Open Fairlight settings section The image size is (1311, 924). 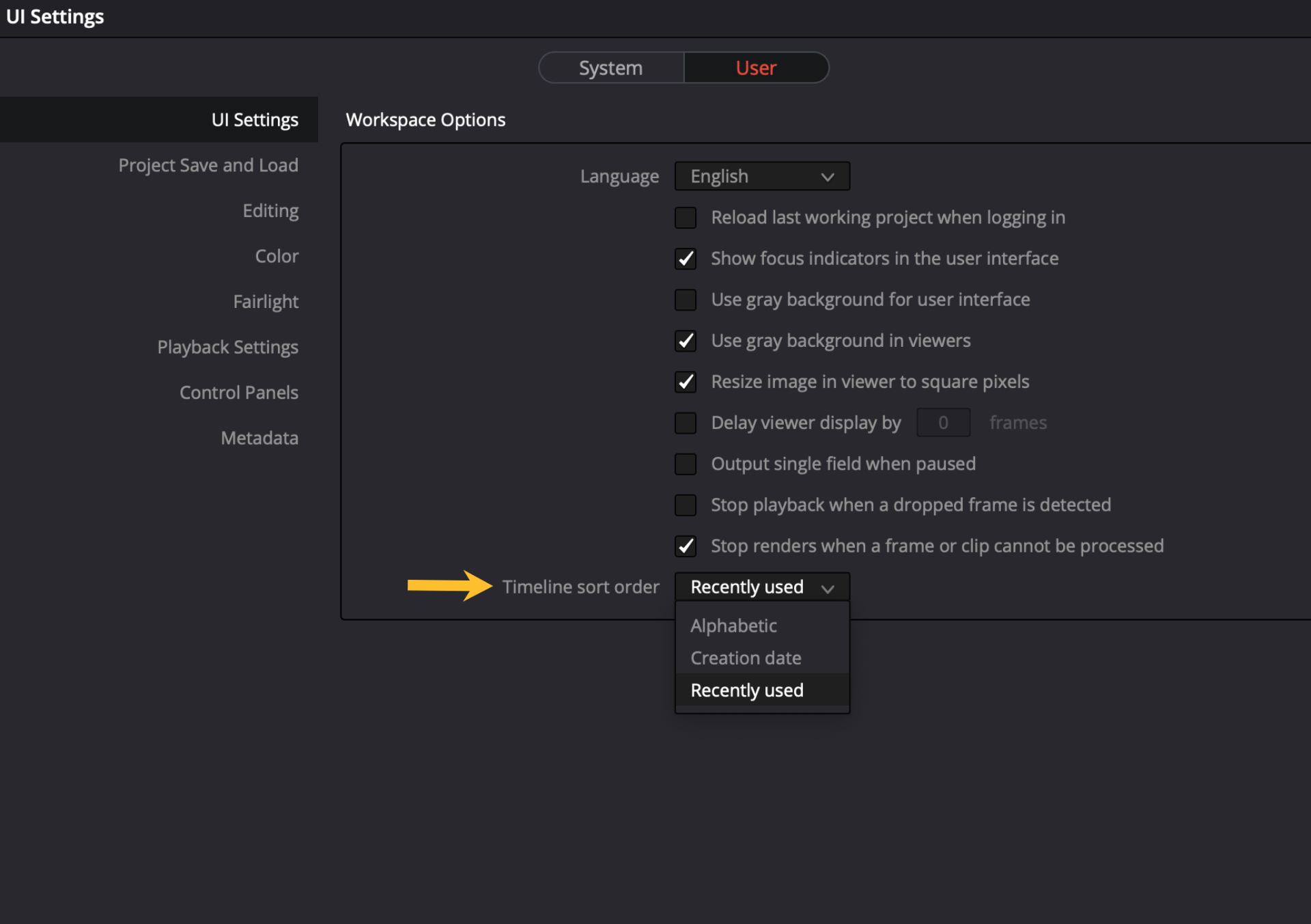[x=266, y=301]
